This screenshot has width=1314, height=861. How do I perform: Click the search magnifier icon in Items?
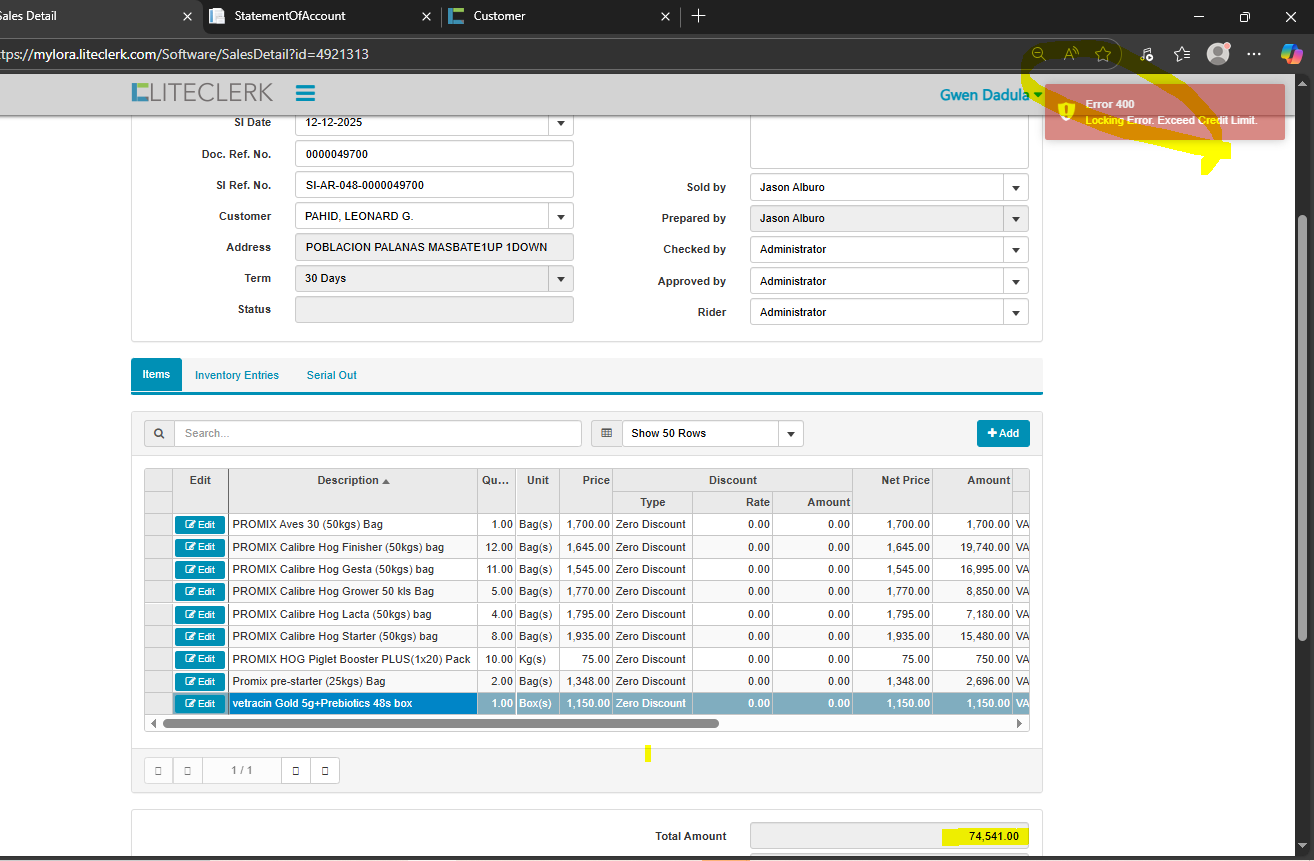[159, 433]
